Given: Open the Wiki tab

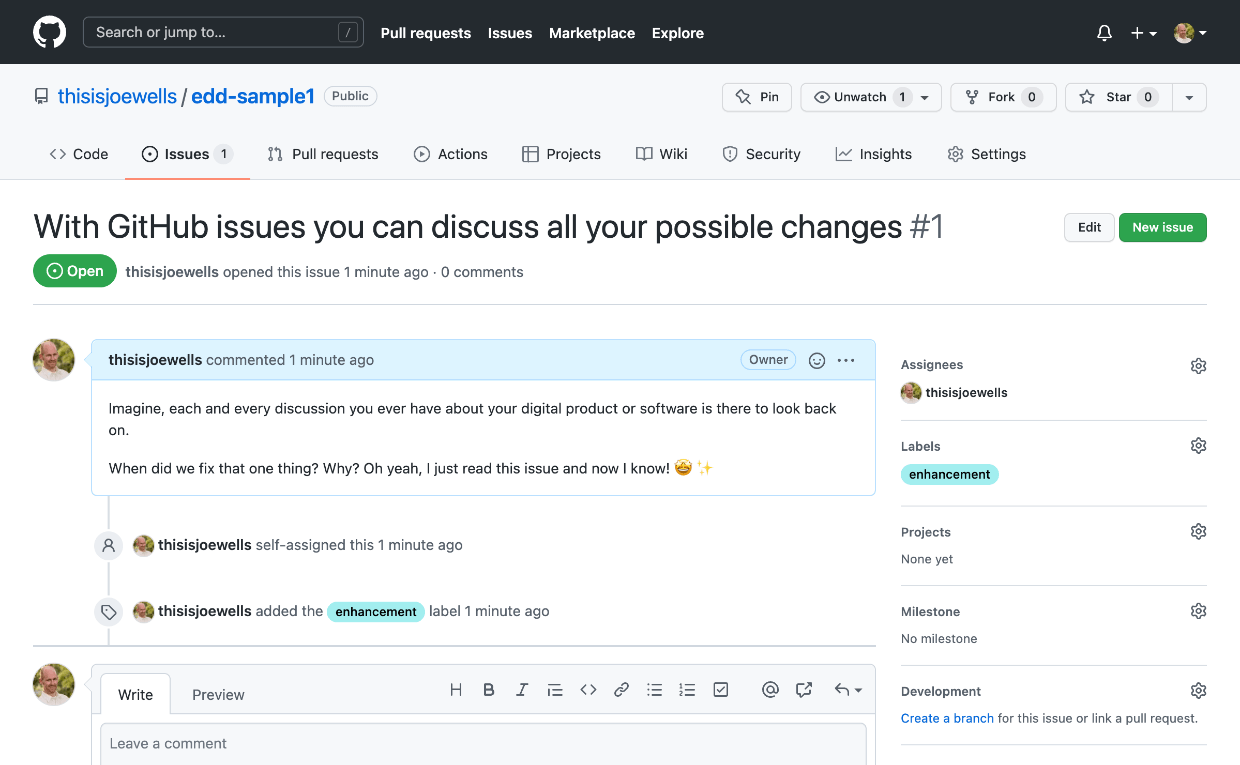Looking at the screenshot, I should point(662,154).
